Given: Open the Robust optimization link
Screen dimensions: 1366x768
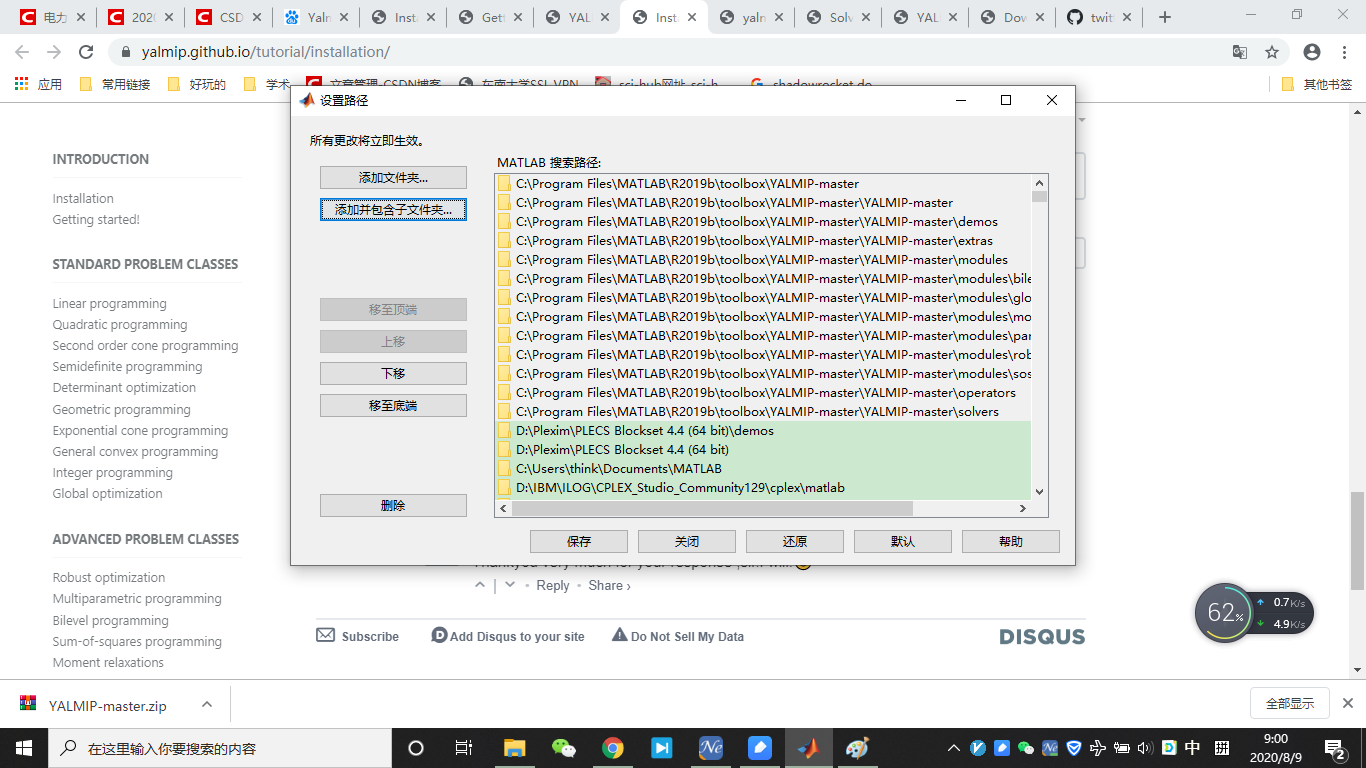Looking at the screenshot, I should (109, 577).
